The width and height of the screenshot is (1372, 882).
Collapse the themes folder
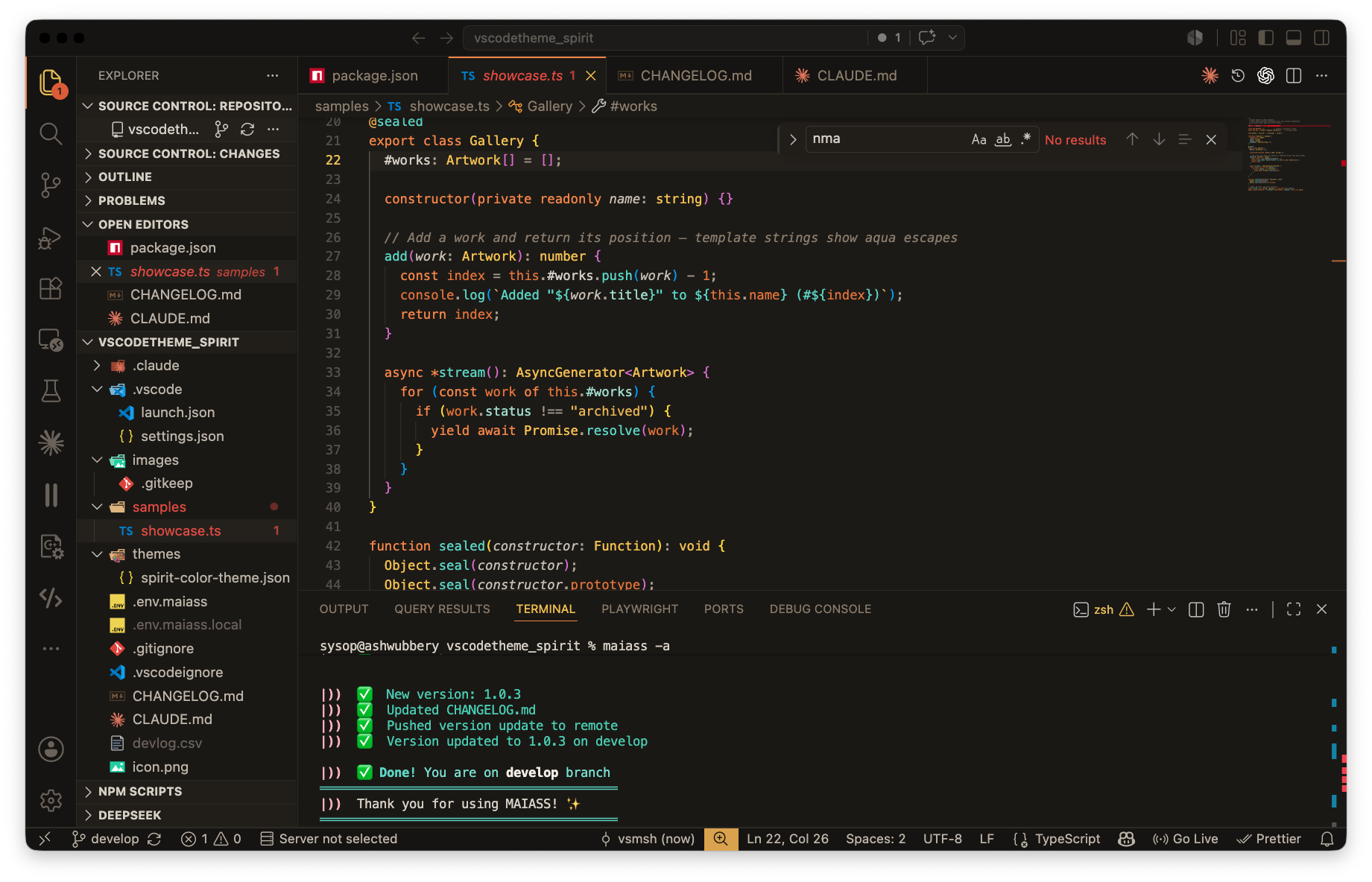187,554
